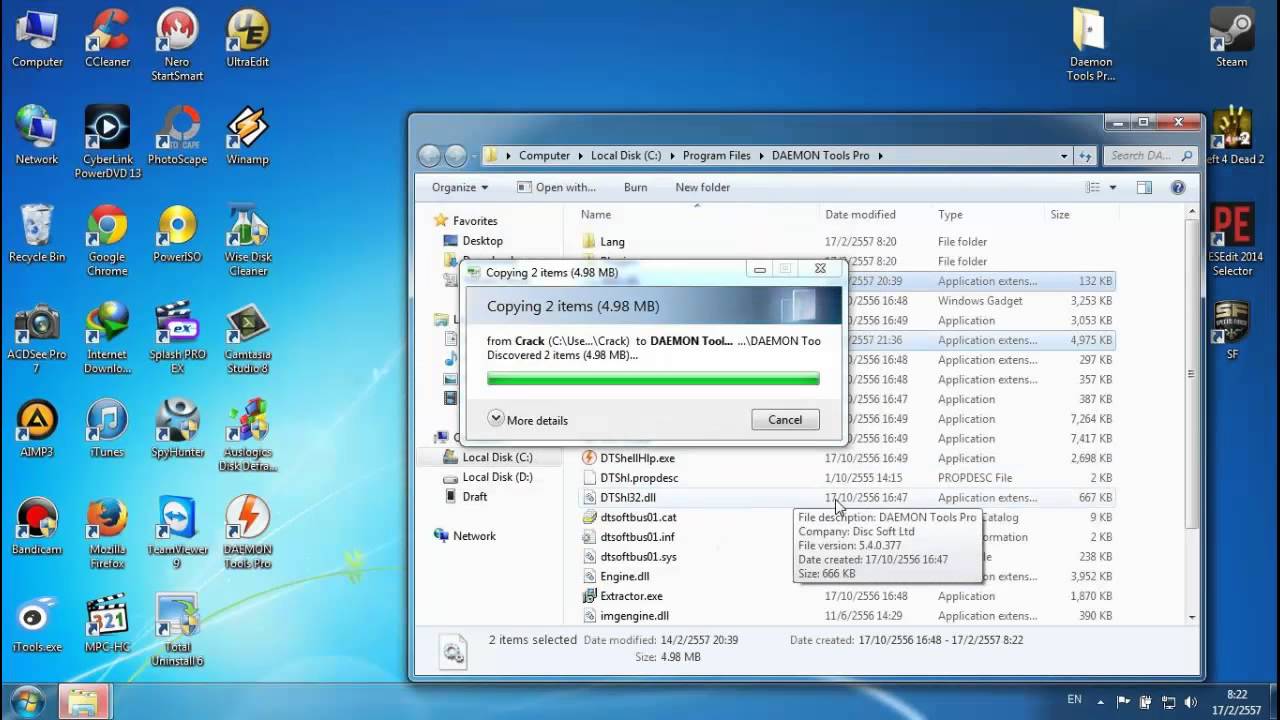The height and width of the screenshot is (720, 1280).
Task: Open the Recycle Bin icon
Action: pos(37,233)
